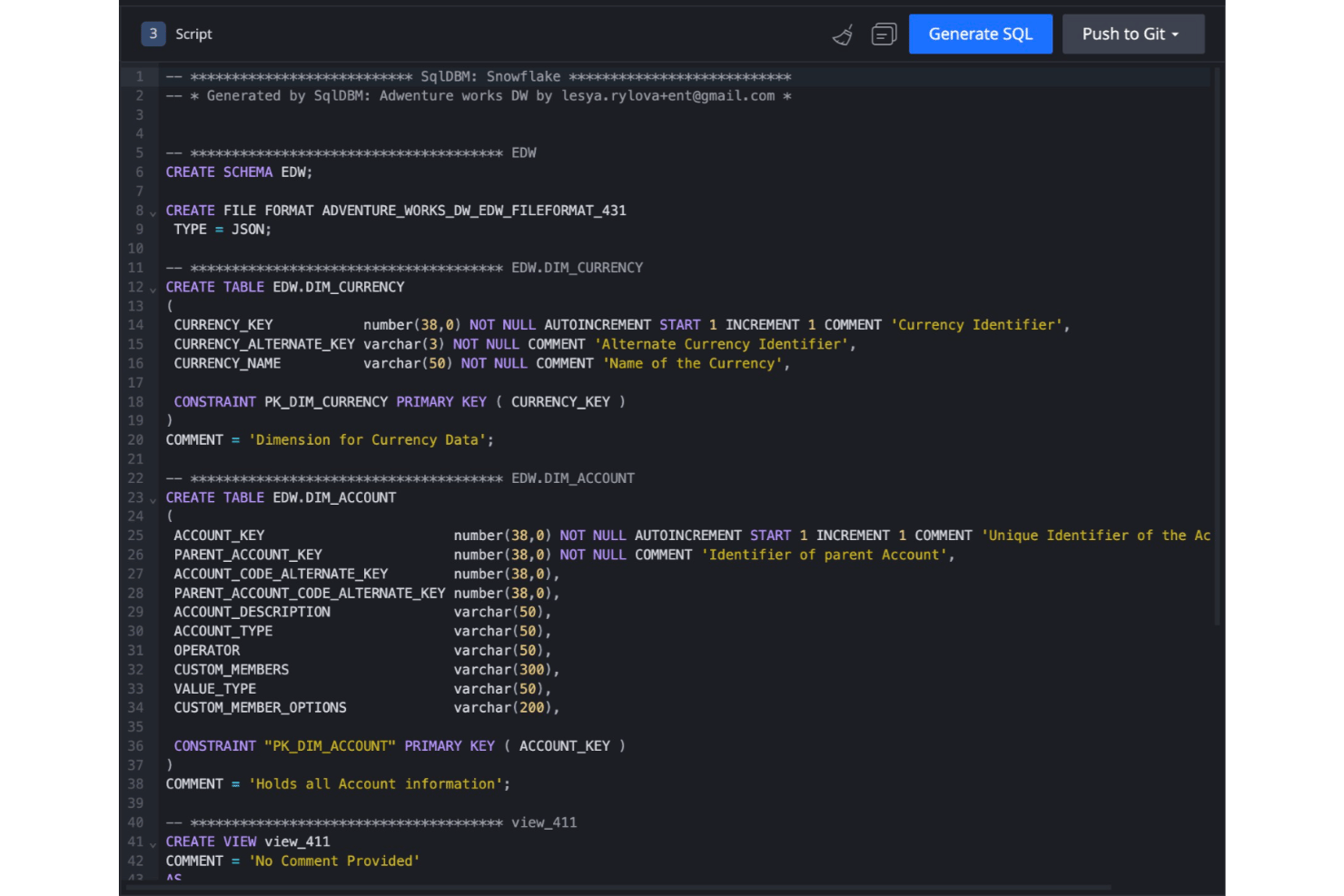
Task: Click the ACCOUNT_KEY column name on line 25
Action: (219, 536)
